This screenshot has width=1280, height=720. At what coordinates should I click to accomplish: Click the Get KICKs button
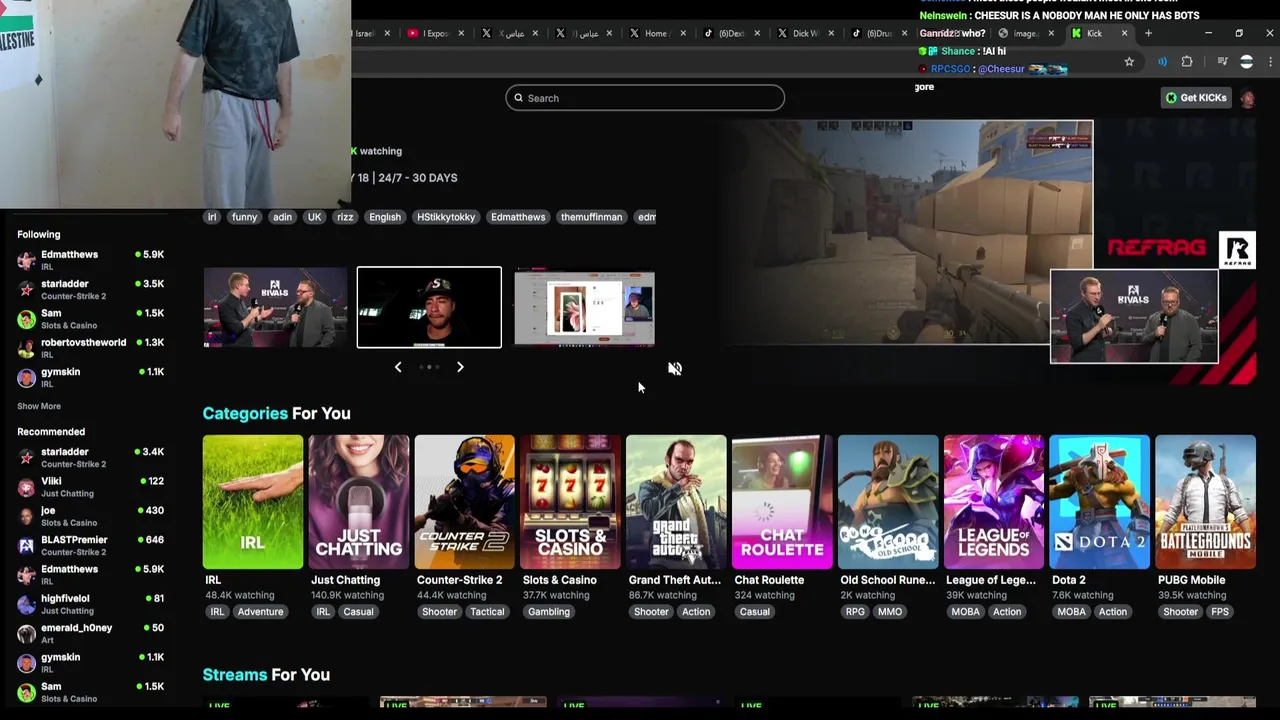tap(1195, 98)
